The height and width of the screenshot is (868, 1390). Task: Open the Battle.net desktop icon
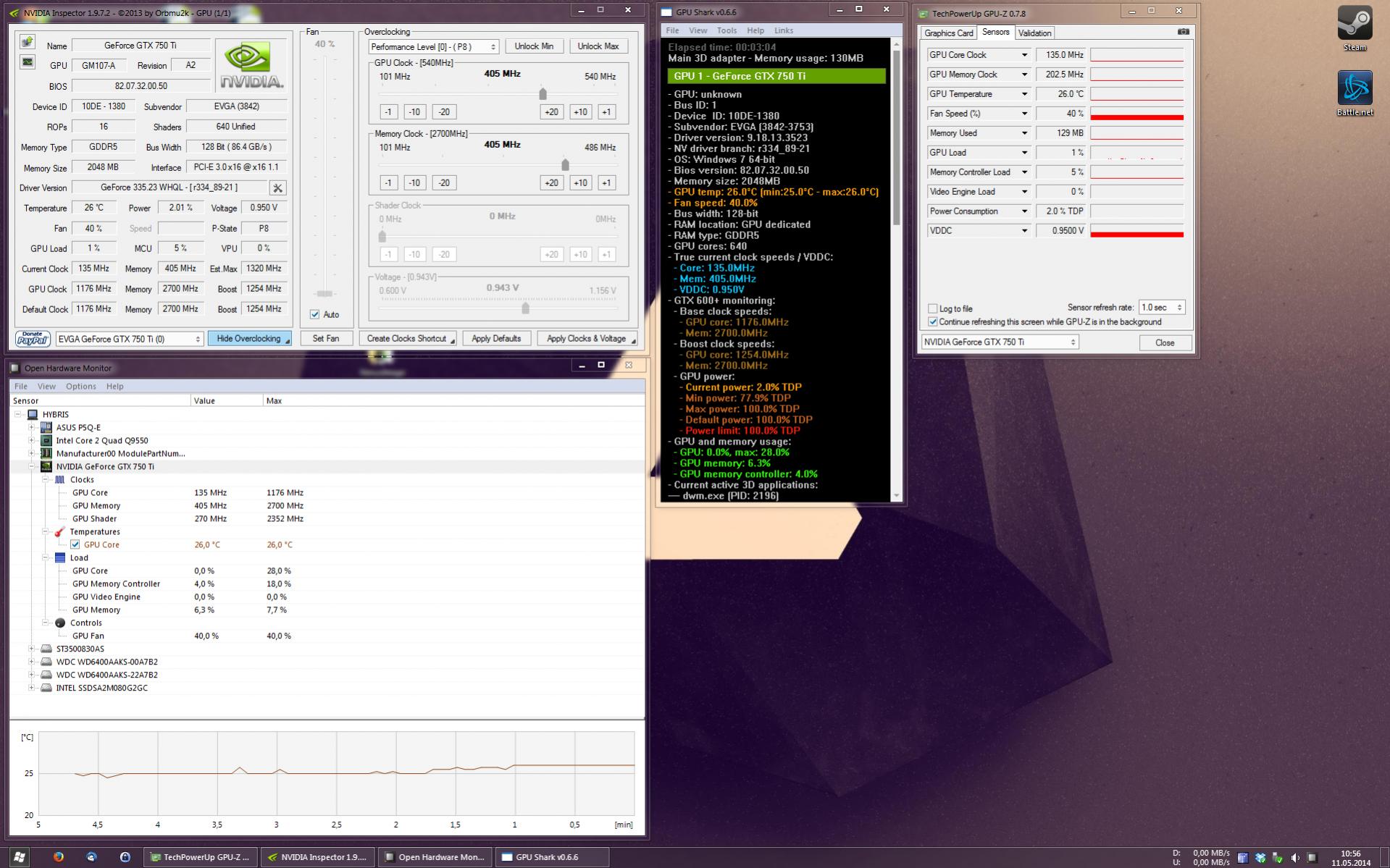[1355, 93]
